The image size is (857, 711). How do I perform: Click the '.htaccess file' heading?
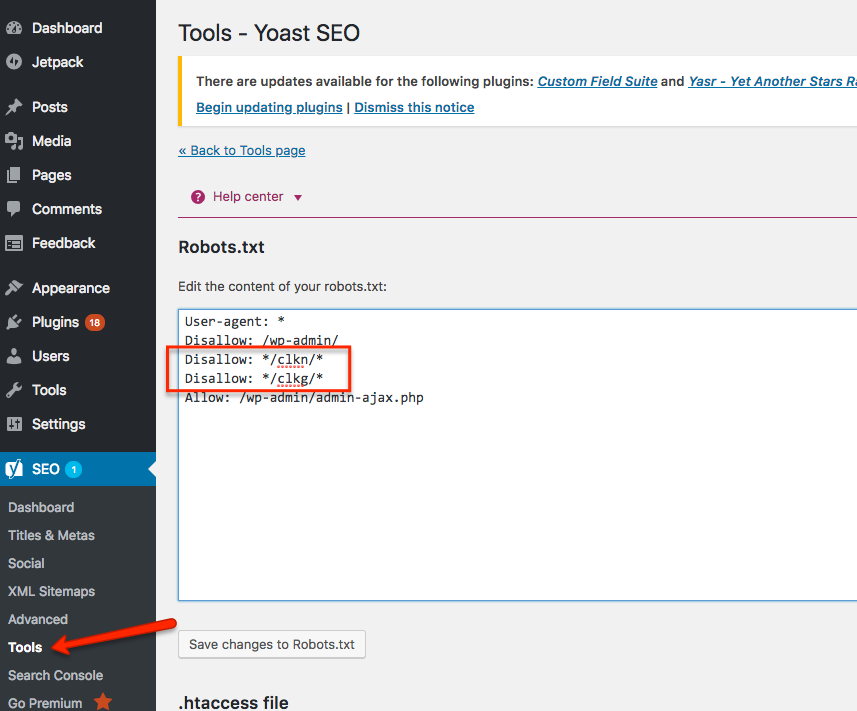tap(233, 702)
